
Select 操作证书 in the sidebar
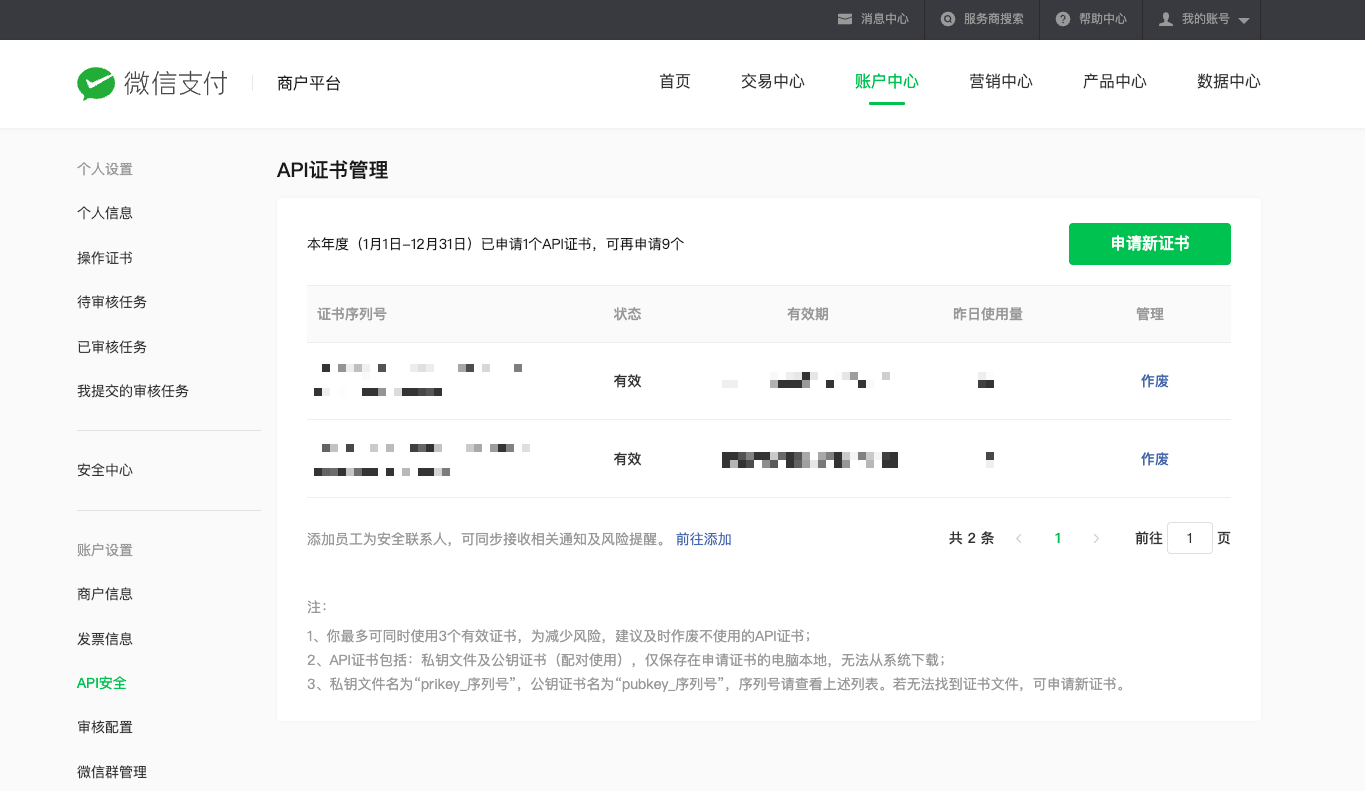coord(105,258)
